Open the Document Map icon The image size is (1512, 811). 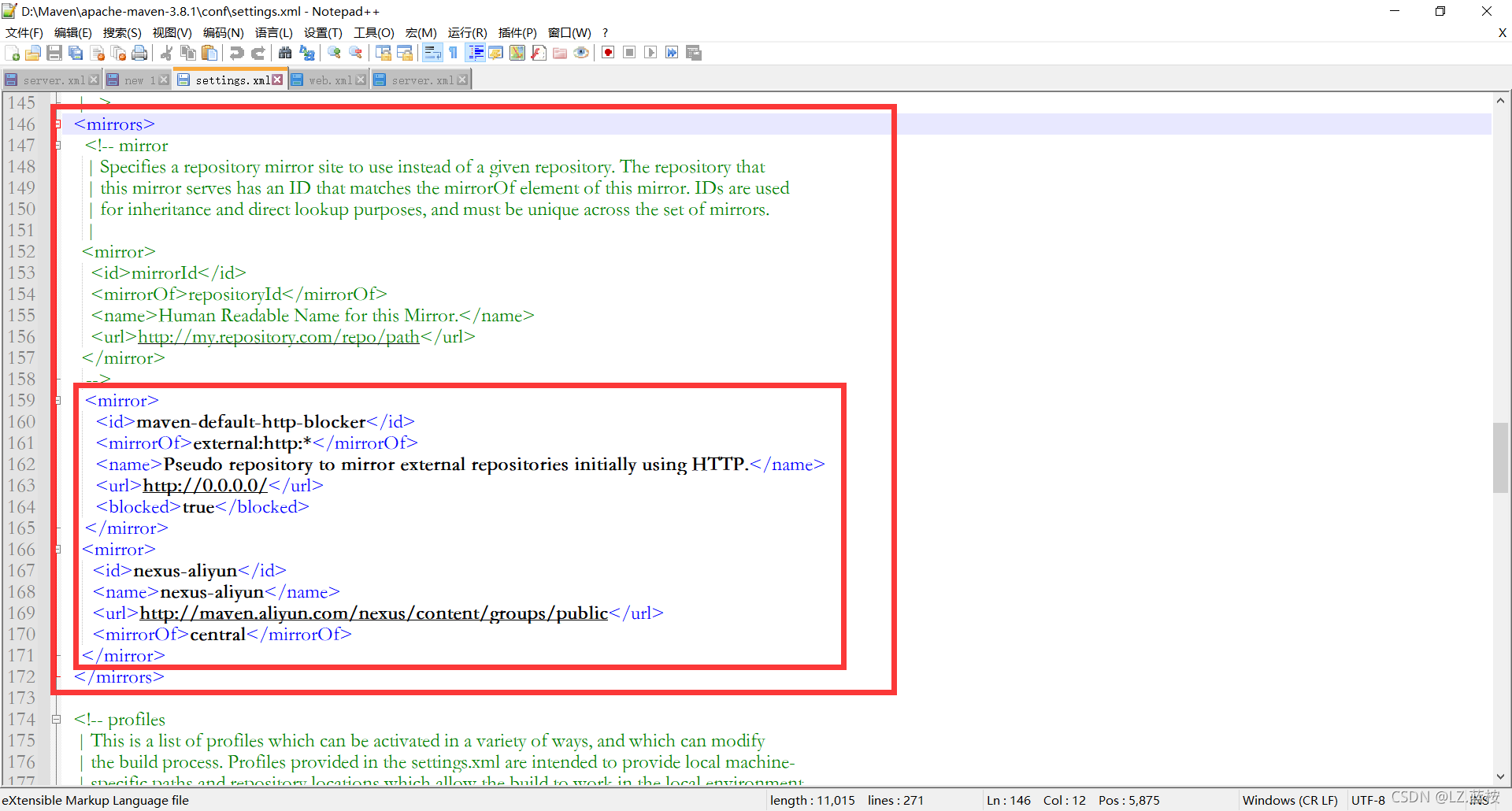pyautogui.click(x=517, y=53)
